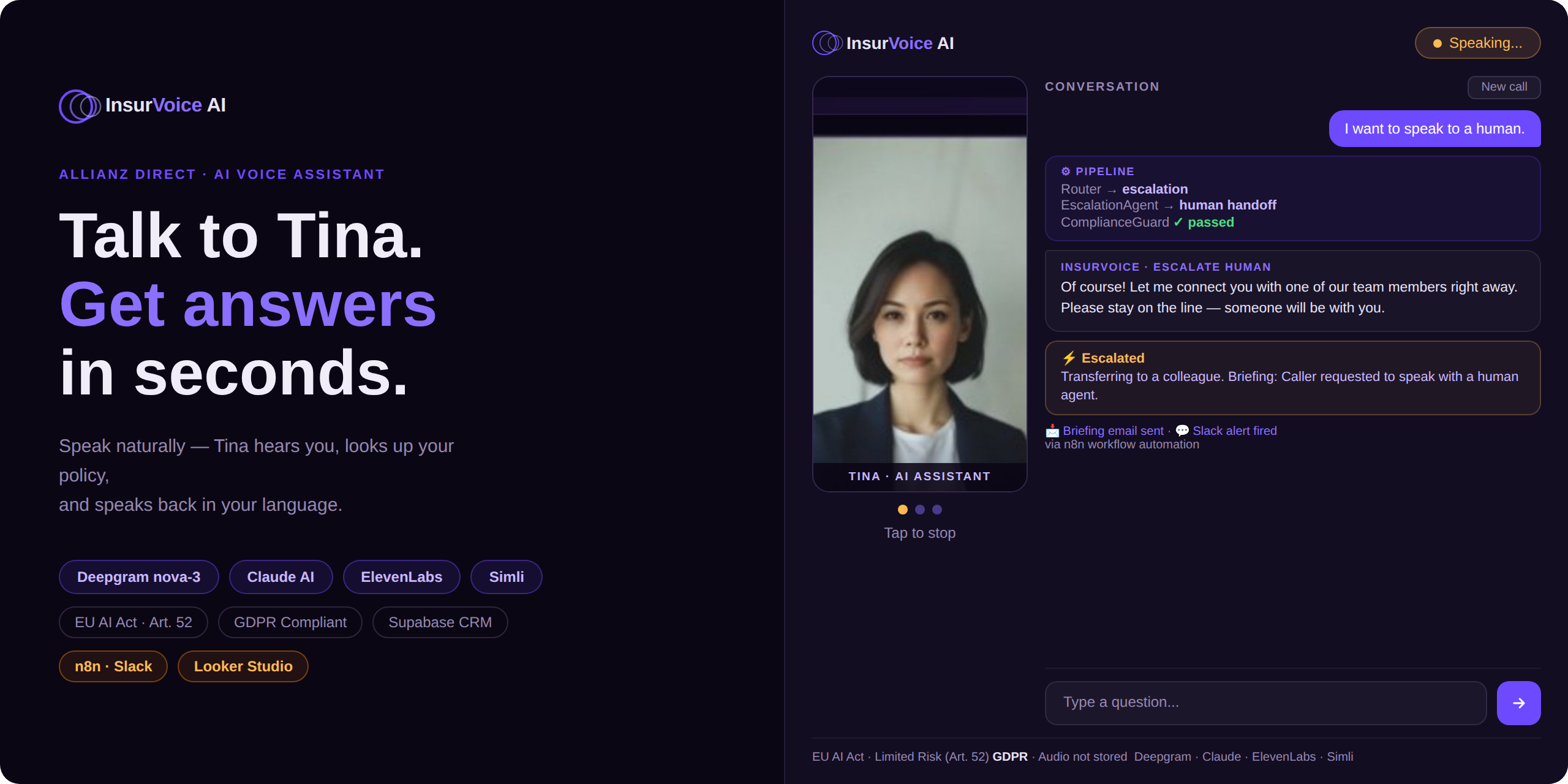This screenshot has height=784, width=1568.
Task: Click 'via n8n workflow automation' text
Action: click(x=1122, y=445)
